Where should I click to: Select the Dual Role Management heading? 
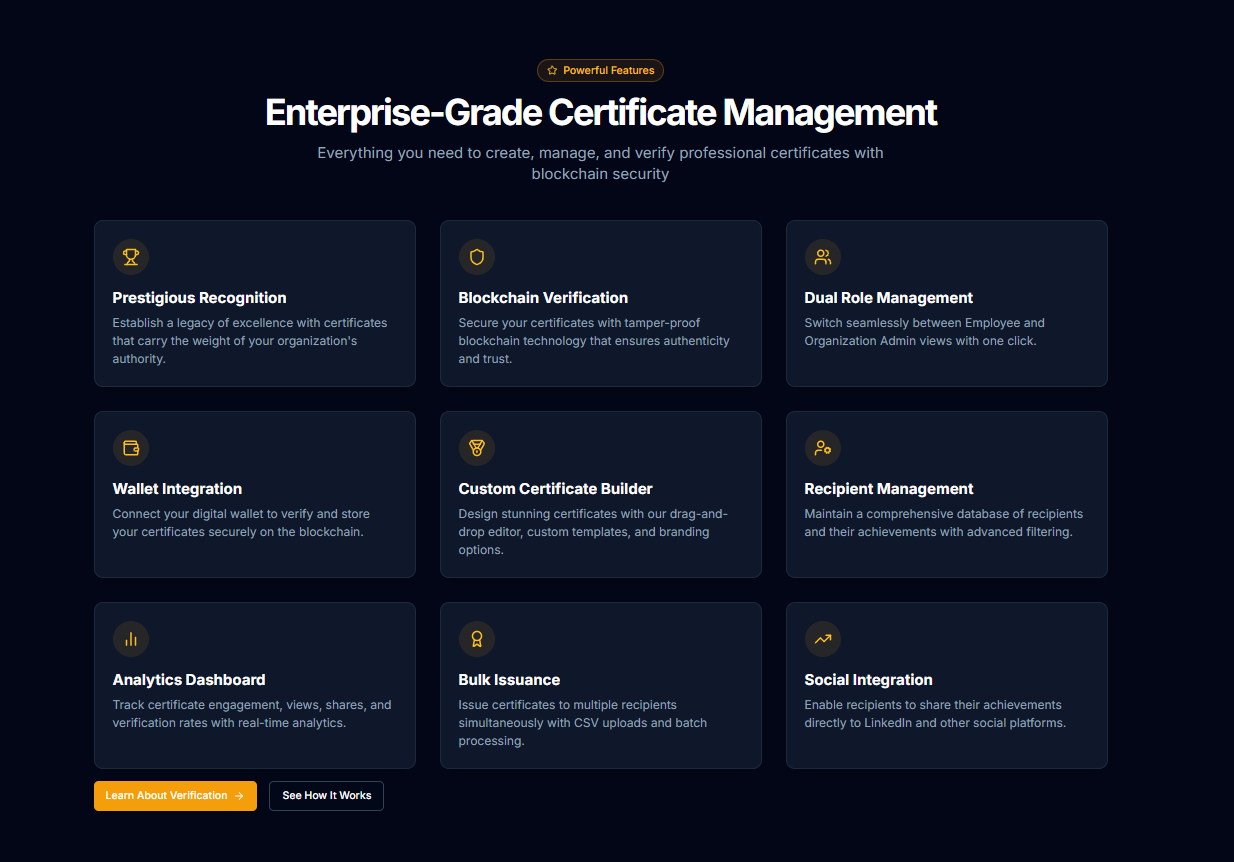click(888, 298)
